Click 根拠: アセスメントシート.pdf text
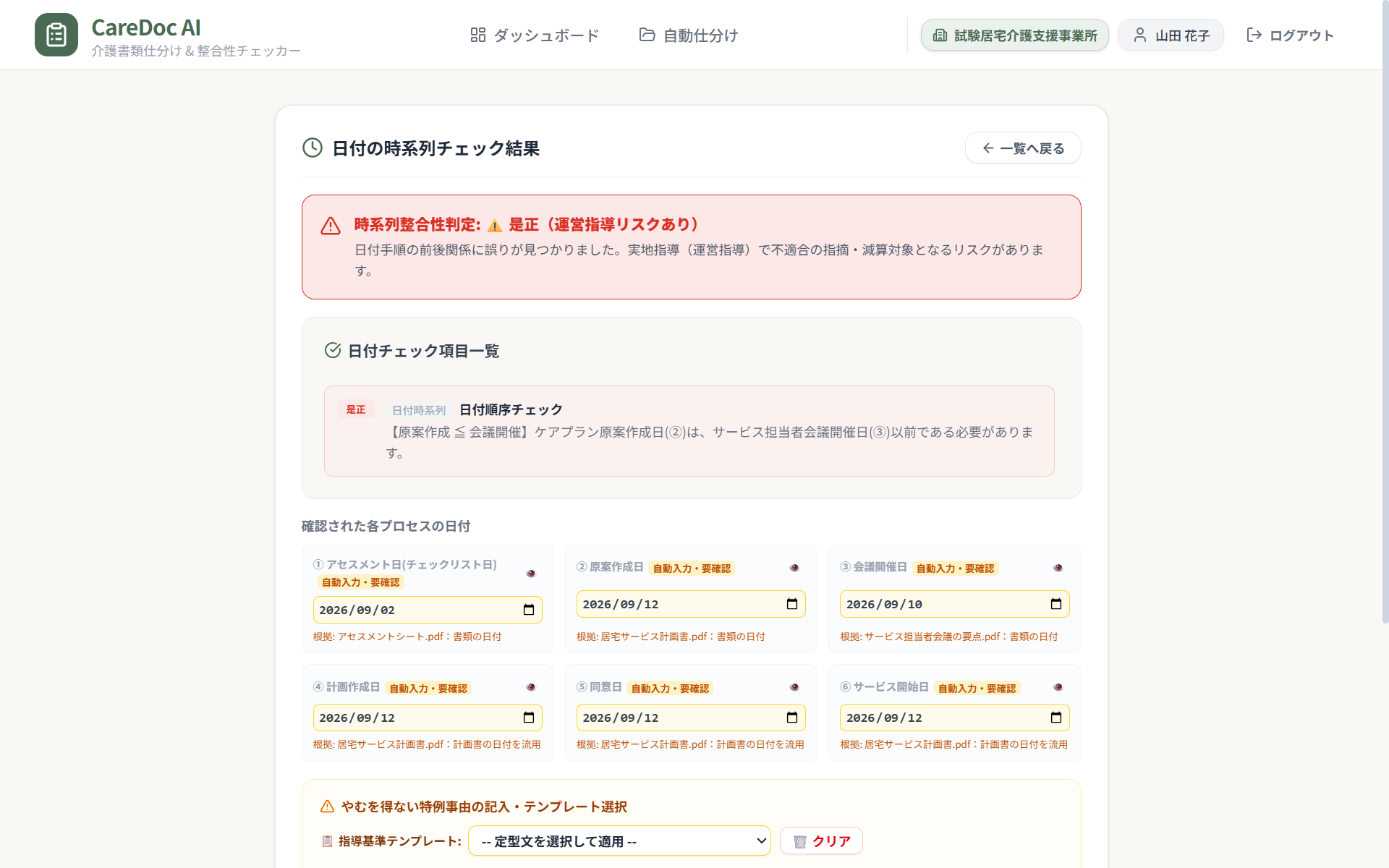 [407, 637]
